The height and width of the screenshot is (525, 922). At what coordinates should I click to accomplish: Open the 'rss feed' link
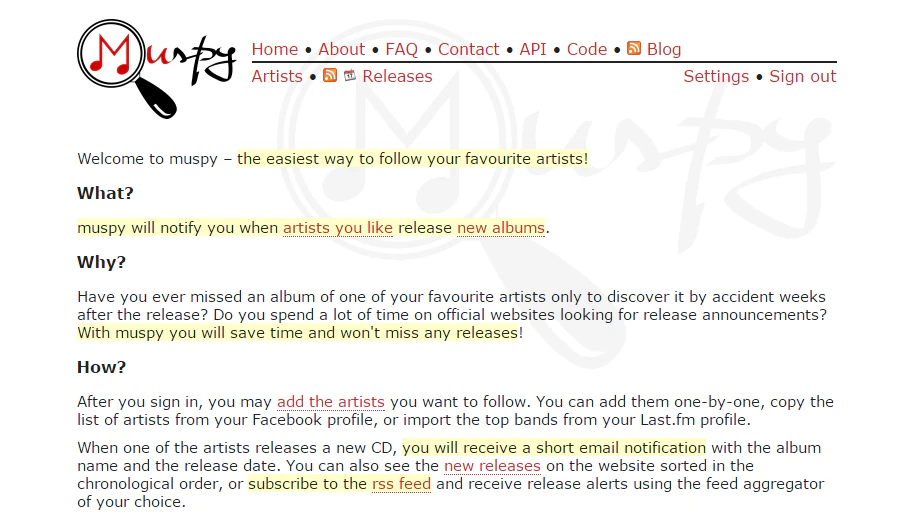(x=402, y=484)
